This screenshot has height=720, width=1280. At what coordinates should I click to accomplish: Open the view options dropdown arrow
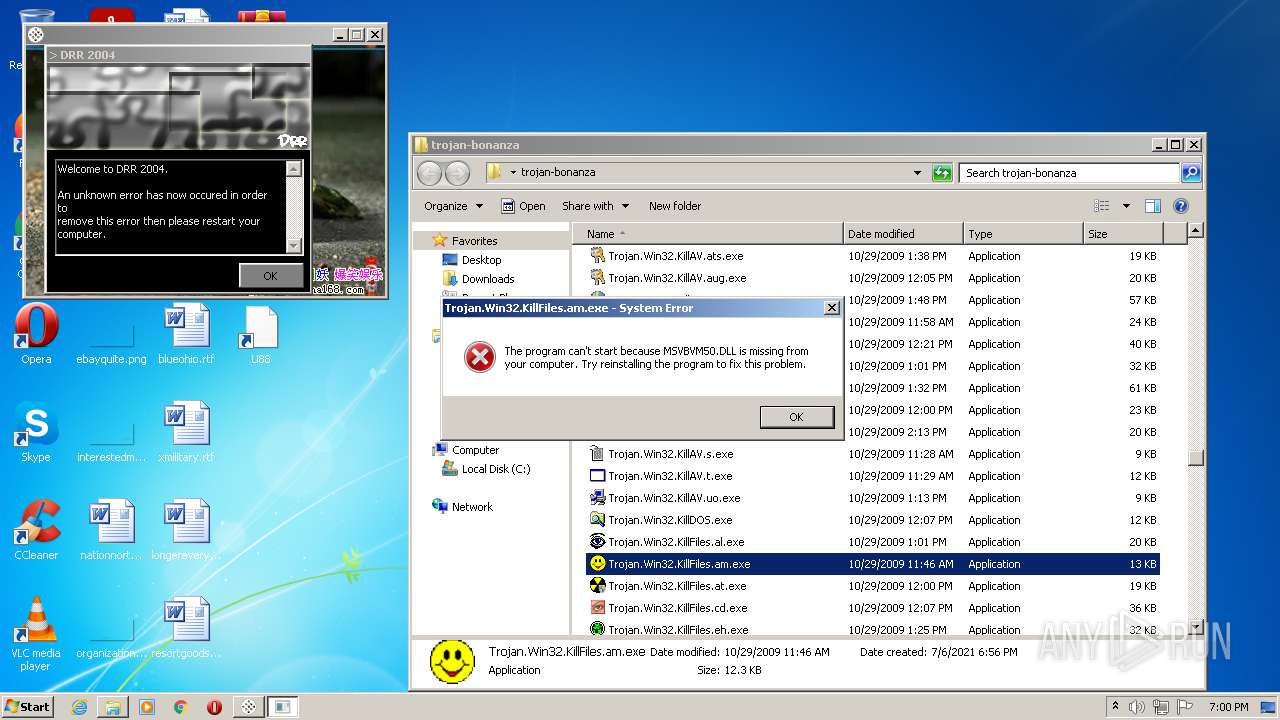1126,206
